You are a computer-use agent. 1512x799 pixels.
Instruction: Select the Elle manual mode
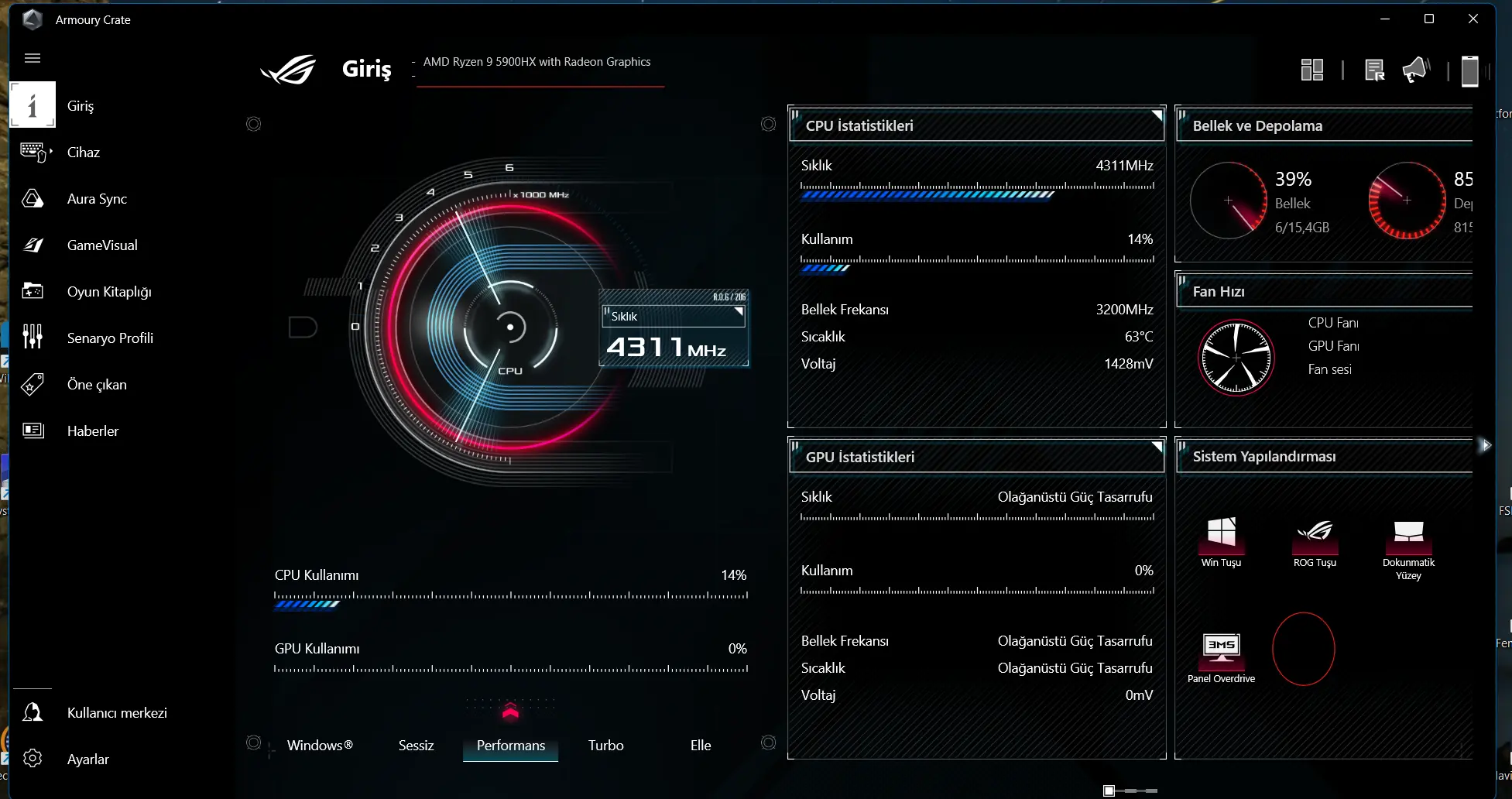click(x=701, y=745)
